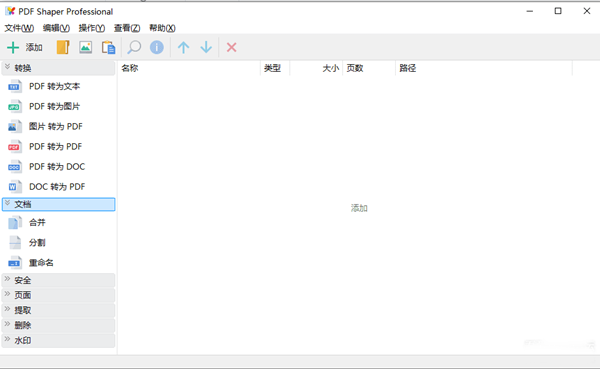Open the 查看(Z) menu

click(x=127, y=28)
